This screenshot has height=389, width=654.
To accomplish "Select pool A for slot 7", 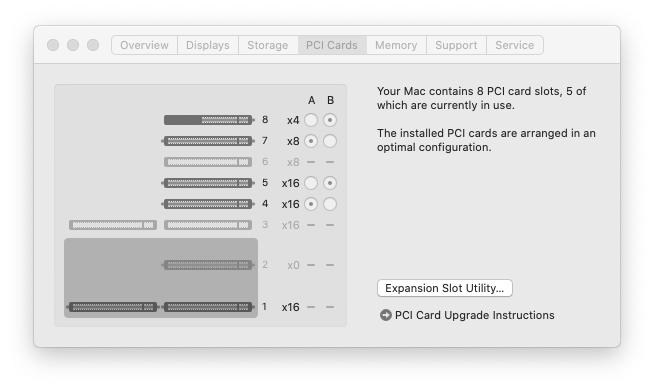I will click(311, 141).
